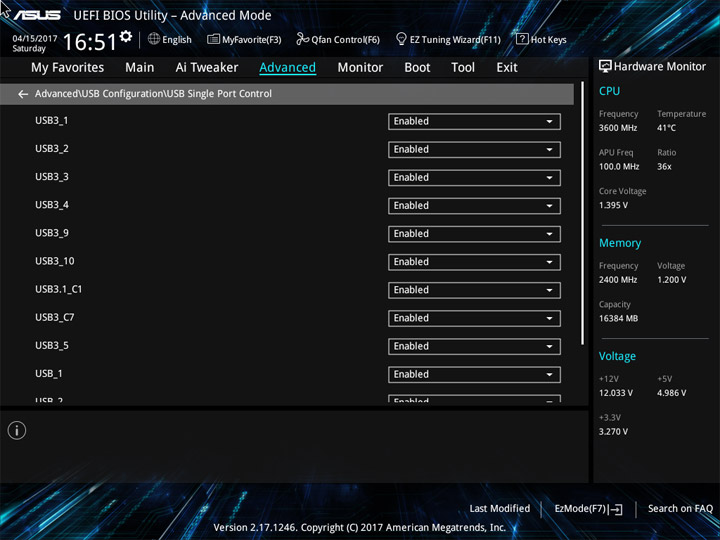Click the Ratio value 36x
Screen dimensions: 720x540
click(x=664, y=167)
